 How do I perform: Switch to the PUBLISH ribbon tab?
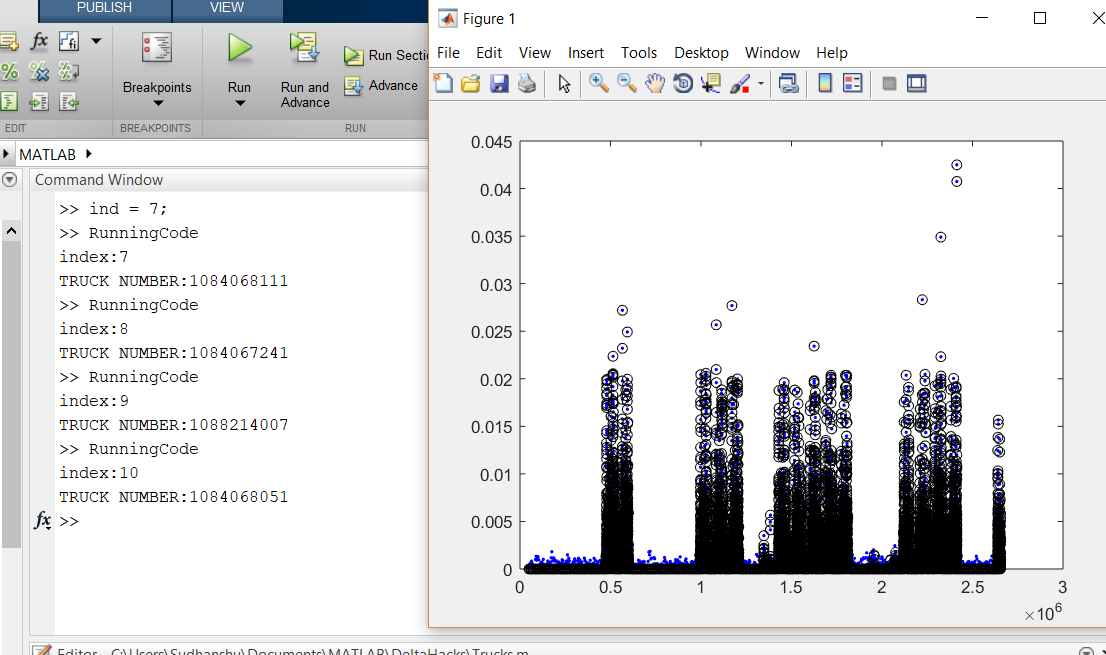pyautogui.click(x=104, y=9)
